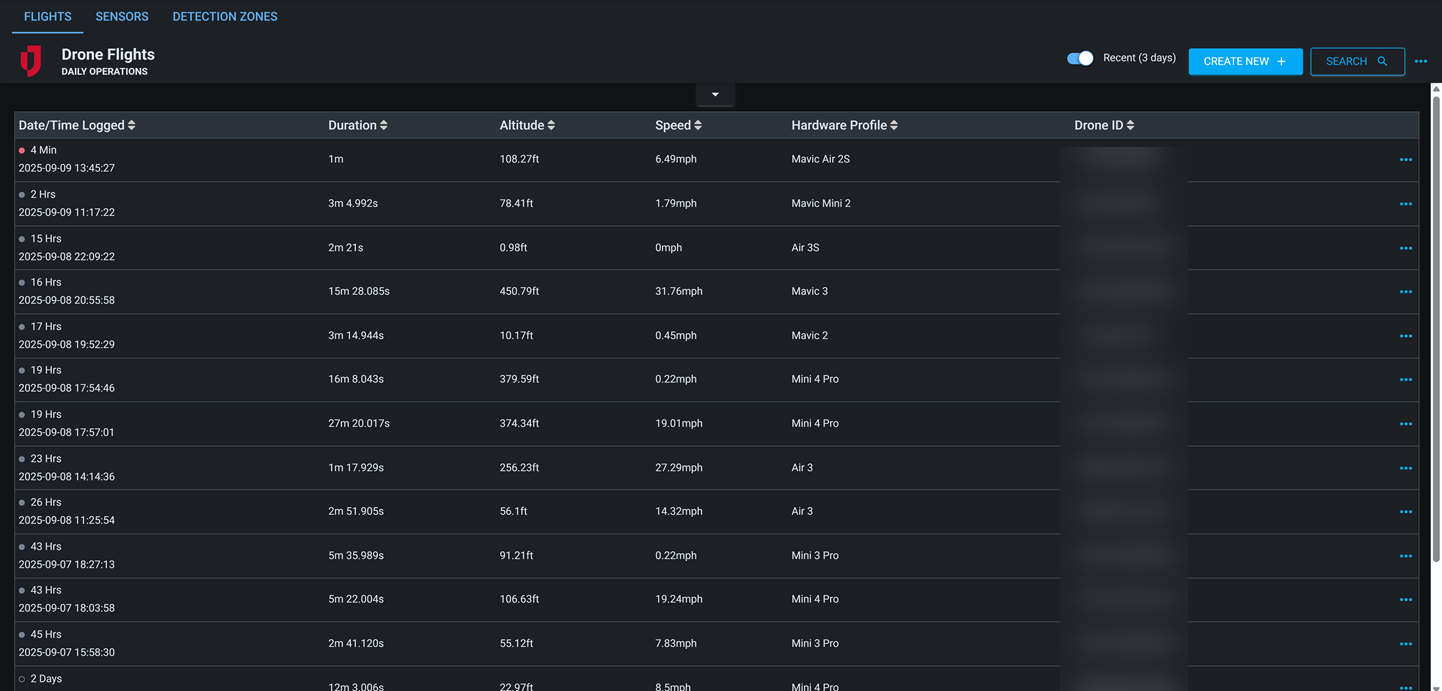The image size is (1442, 691).
Task: Click the red shield application logo
Action: (31, 61)
